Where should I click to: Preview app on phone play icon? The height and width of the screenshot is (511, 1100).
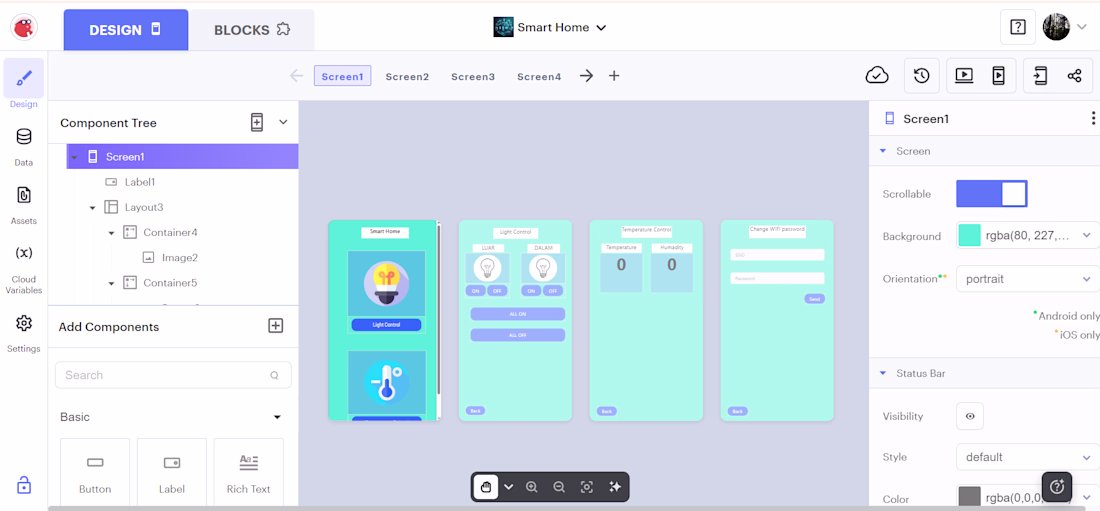click(998, 75)
